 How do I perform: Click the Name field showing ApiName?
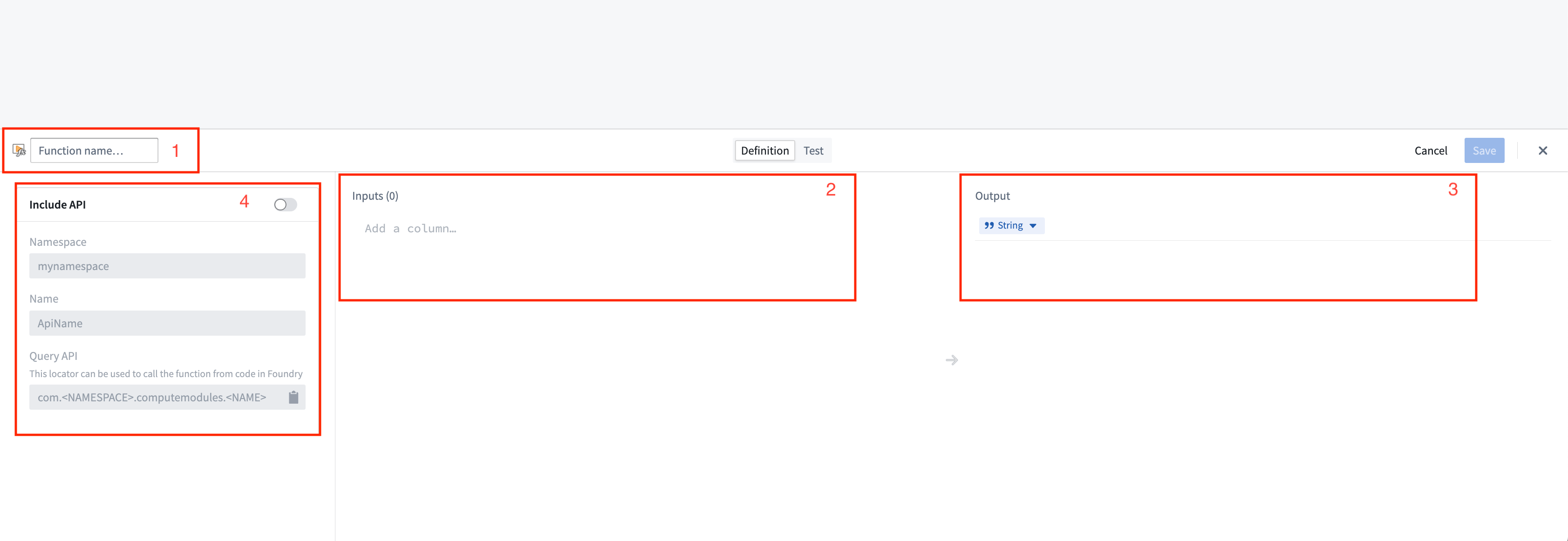click(x=167, y=323)
